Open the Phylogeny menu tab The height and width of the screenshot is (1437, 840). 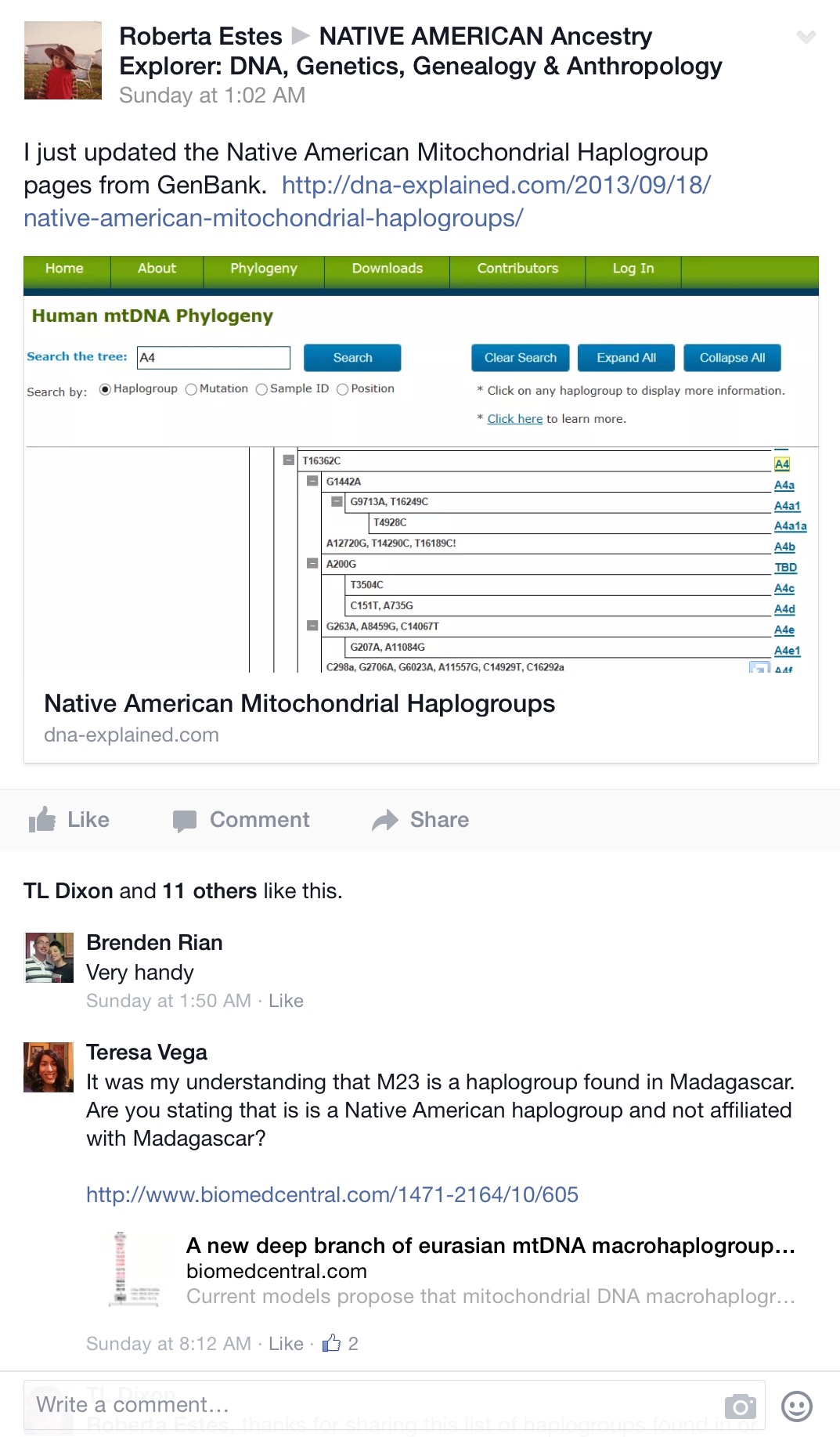point(263,269)
